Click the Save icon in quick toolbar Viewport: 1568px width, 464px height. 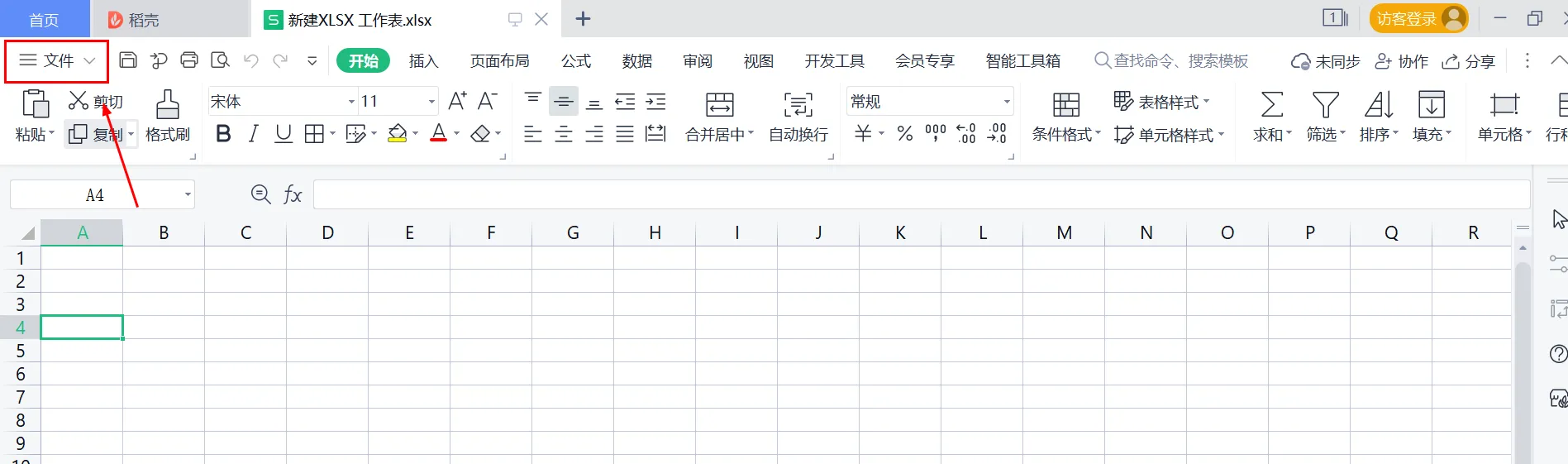click(128, 60)
